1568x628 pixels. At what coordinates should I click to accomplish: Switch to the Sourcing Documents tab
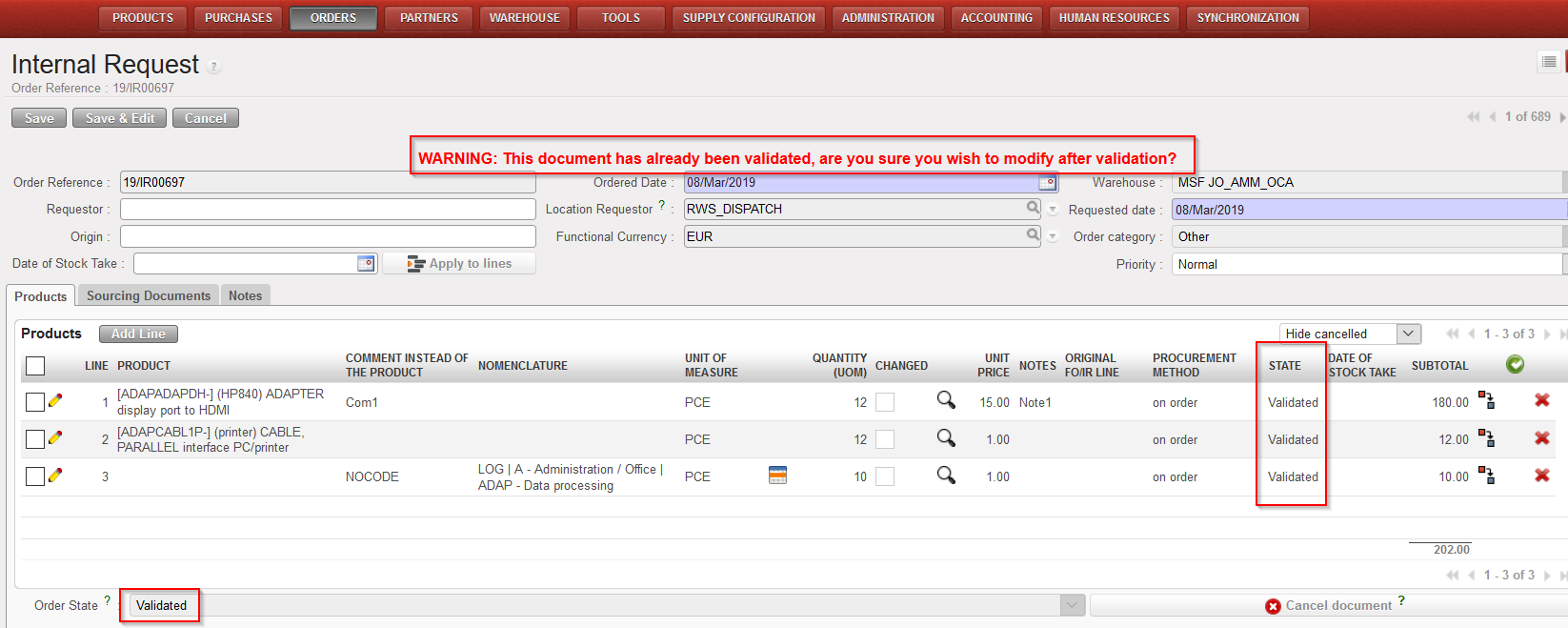pos(149,295)
